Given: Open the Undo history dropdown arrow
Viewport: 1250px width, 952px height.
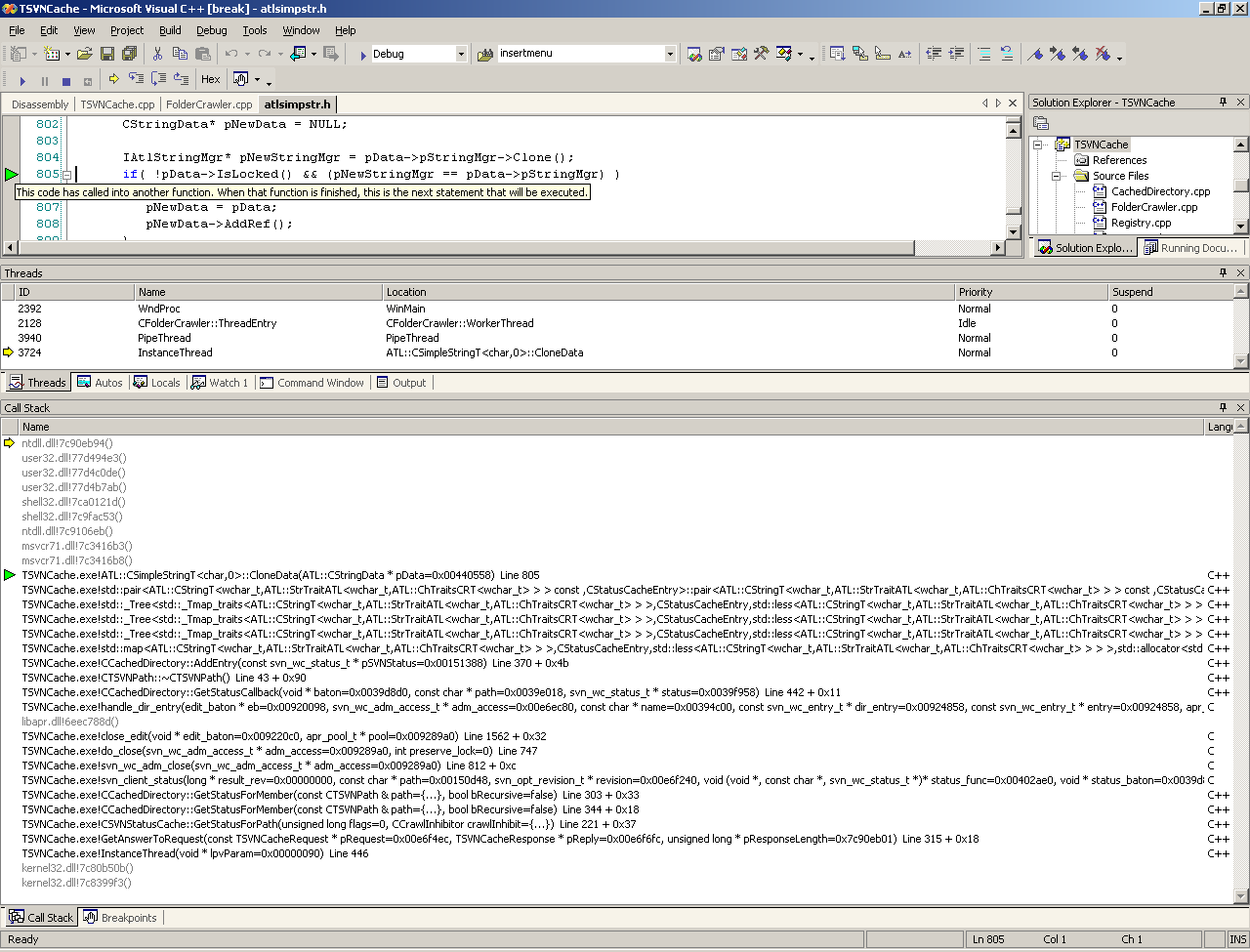Looking at the screenshot, I should (x=247, y=54).
